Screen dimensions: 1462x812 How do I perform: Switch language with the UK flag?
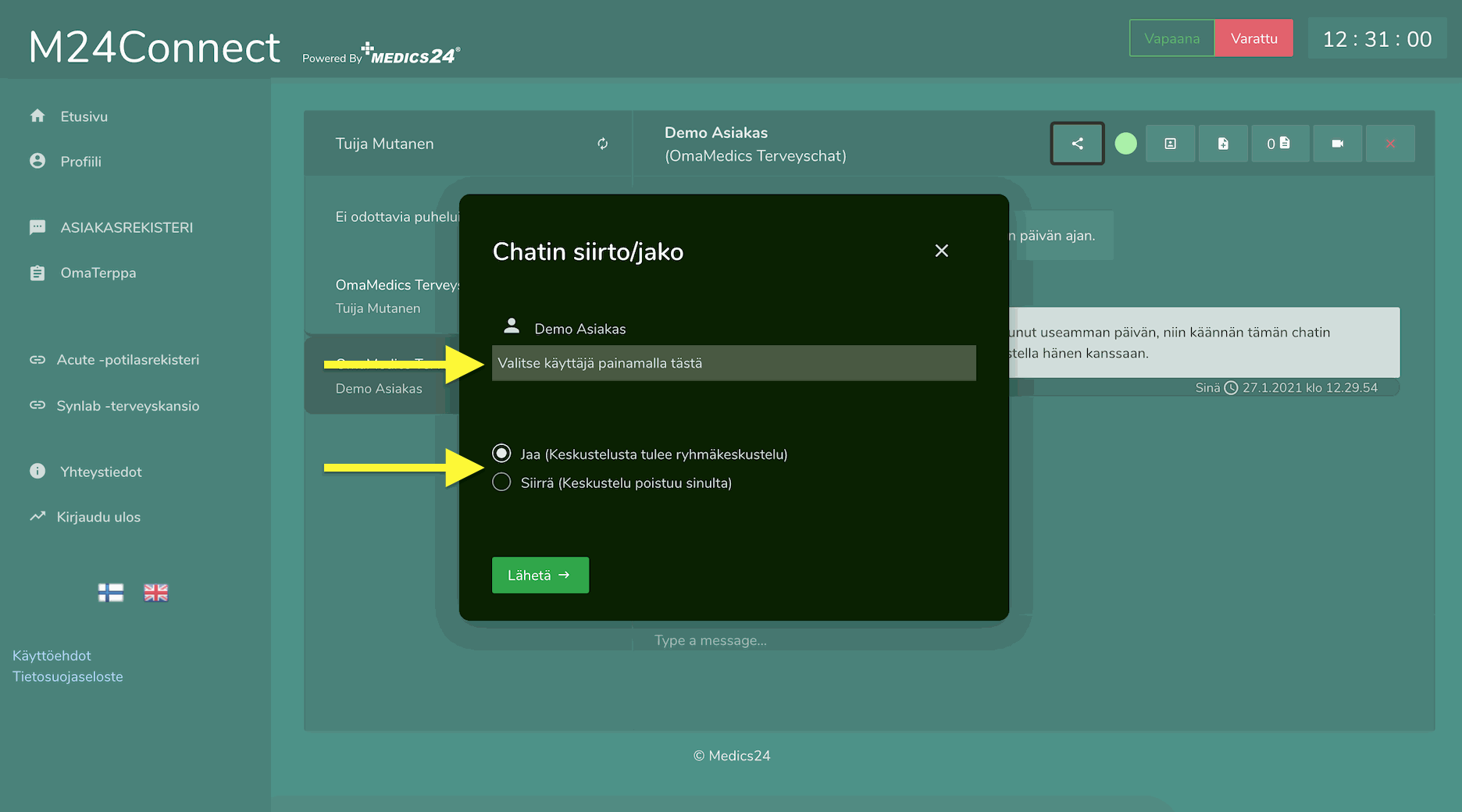[x=156, y=593]
